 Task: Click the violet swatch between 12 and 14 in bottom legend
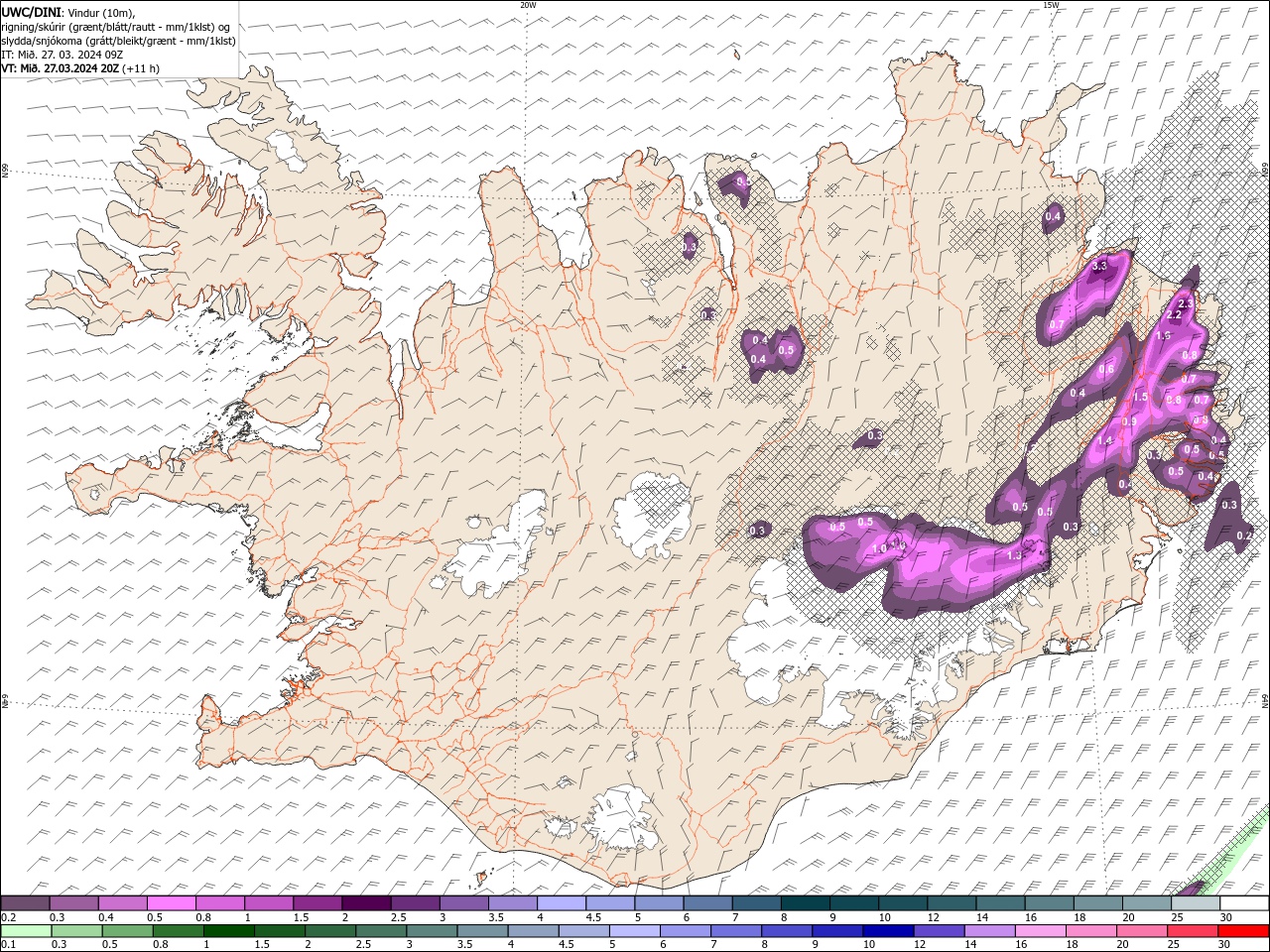938,931
